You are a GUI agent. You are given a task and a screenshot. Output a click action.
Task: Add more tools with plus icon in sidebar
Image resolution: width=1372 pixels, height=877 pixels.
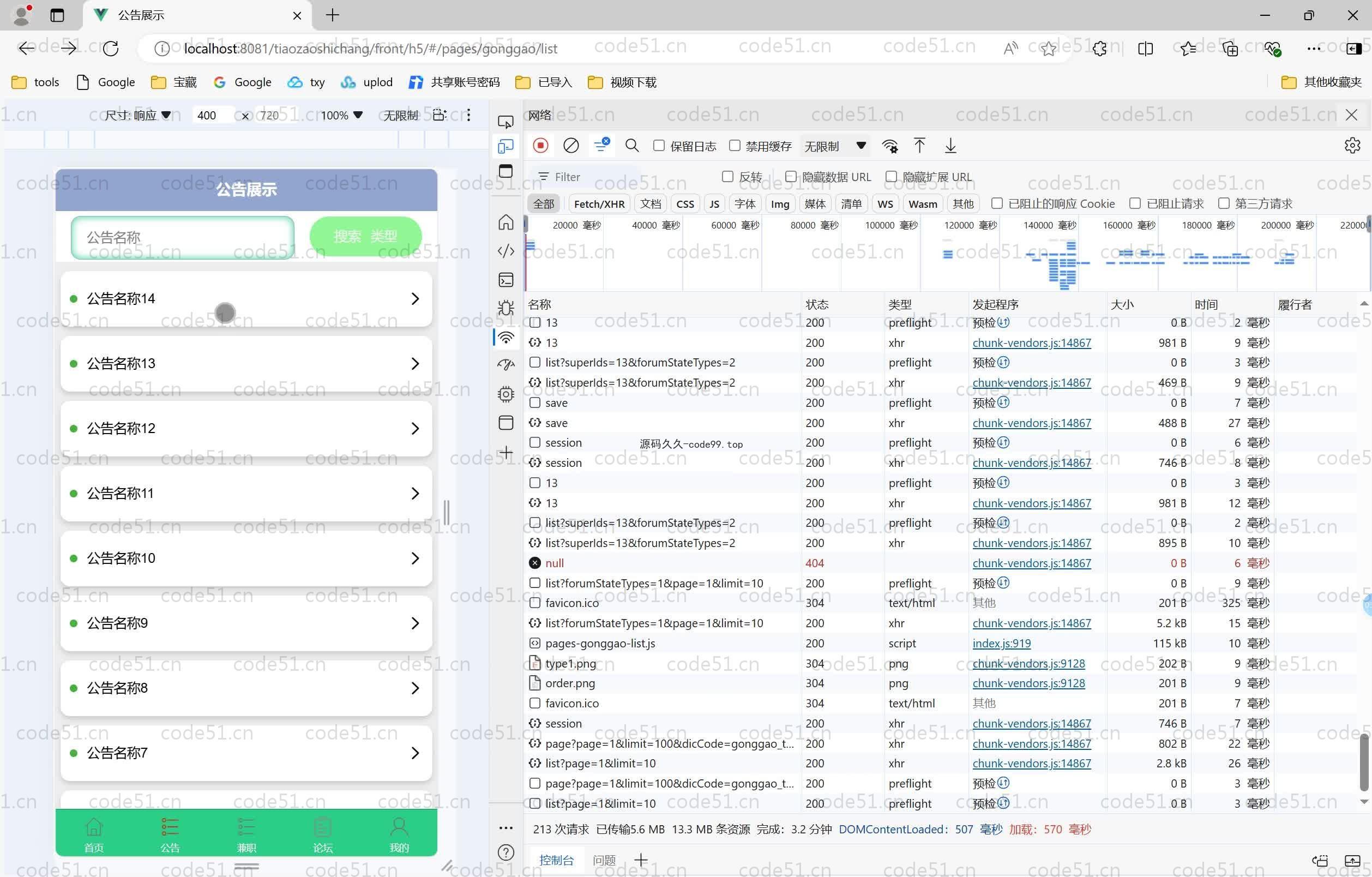506,453
